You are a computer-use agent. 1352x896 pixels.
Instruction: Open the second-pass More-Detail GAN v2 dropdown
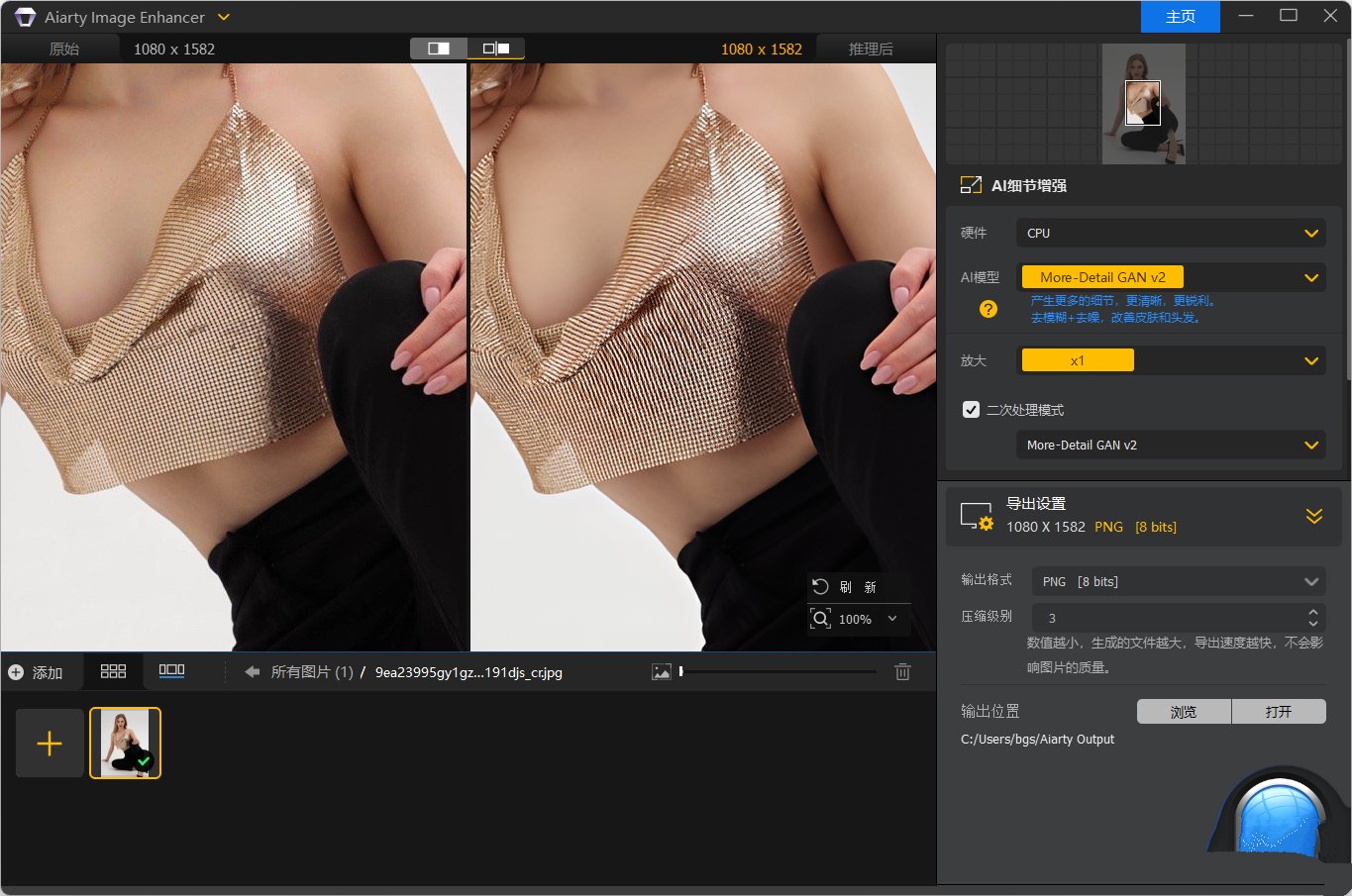(x=1171, y=445)
